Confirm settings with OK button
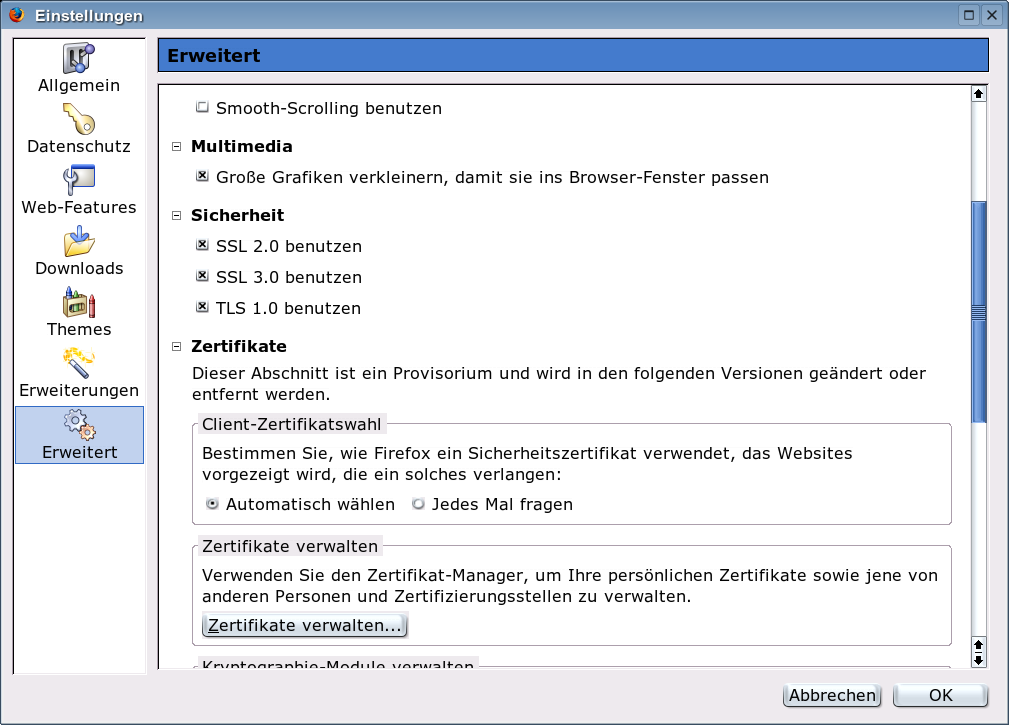1009x725 pixels. click(x=940, y=695)
